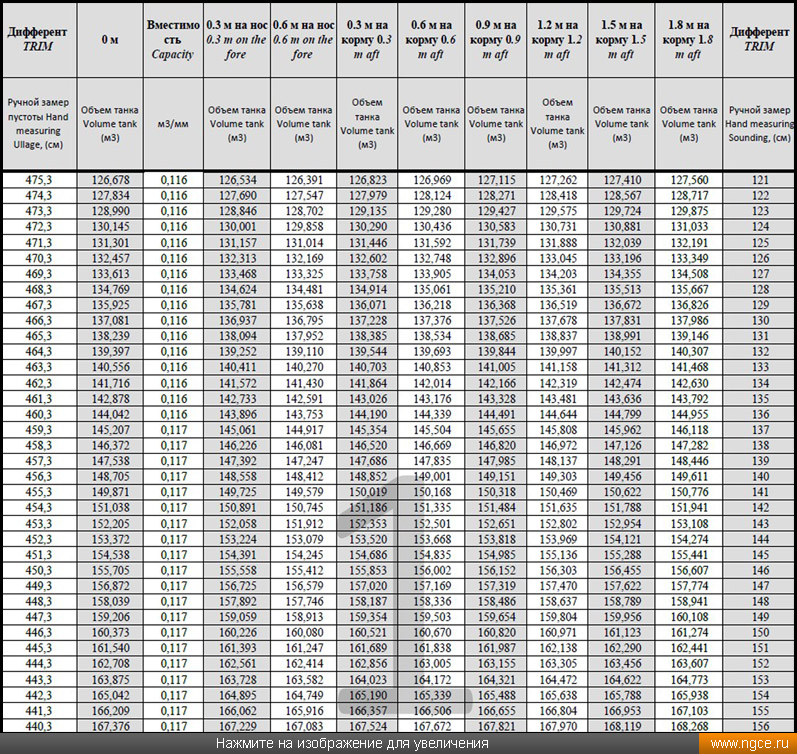The image size is (797, 754).
Task: Click the cell reading 159,956
Action: click(622, 617)
